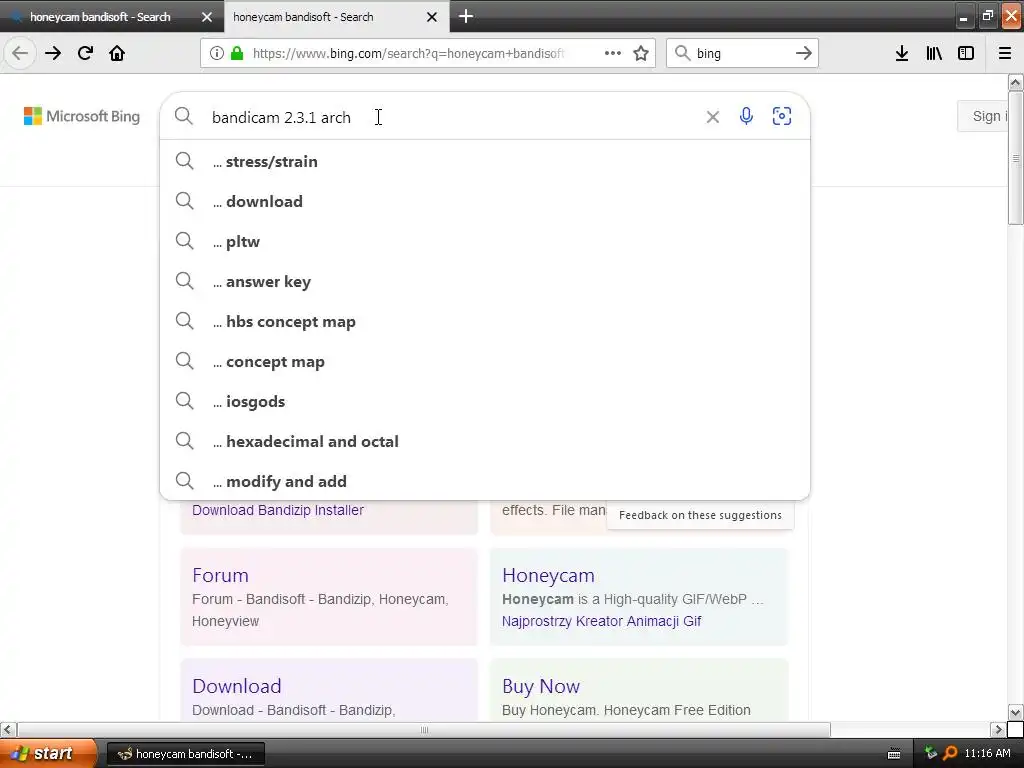1024x768 pixels.
Task: Grab the horizontal scrollbar thumb
Action: point(424,729)
